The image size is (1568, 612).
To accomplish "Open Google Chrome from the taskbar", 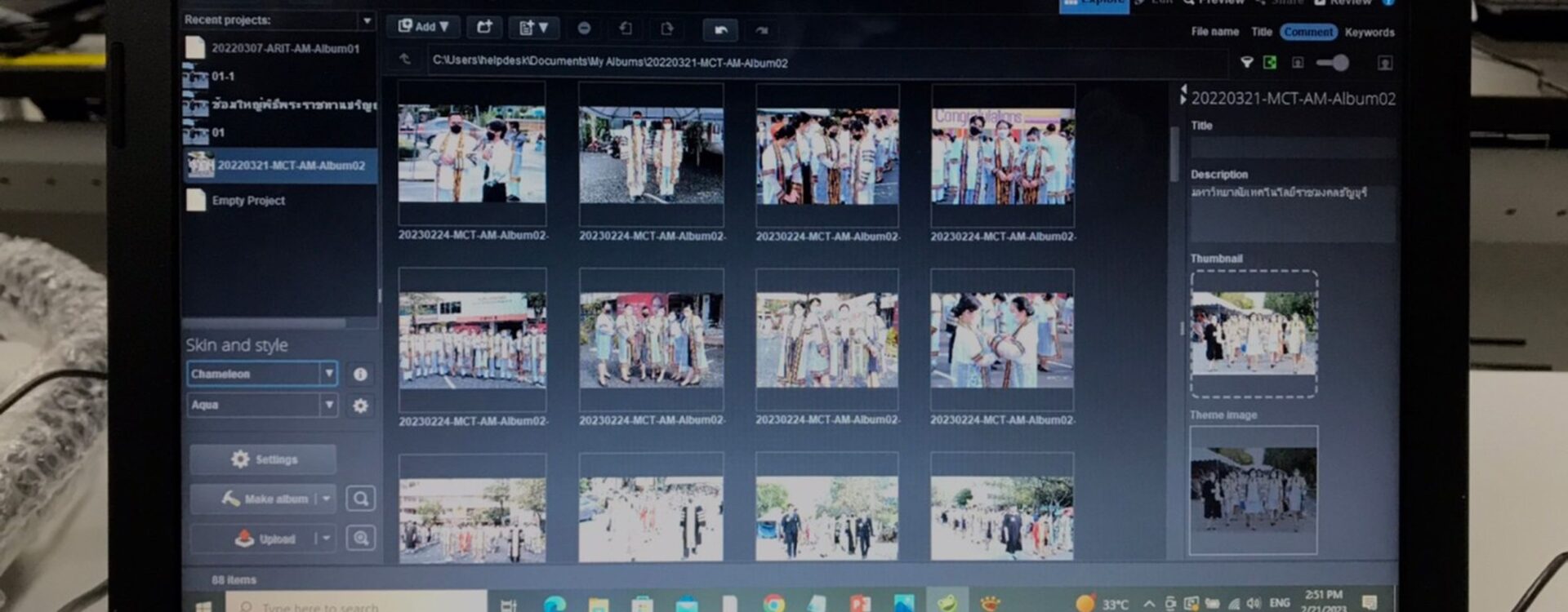I will [x=773, y=605].
